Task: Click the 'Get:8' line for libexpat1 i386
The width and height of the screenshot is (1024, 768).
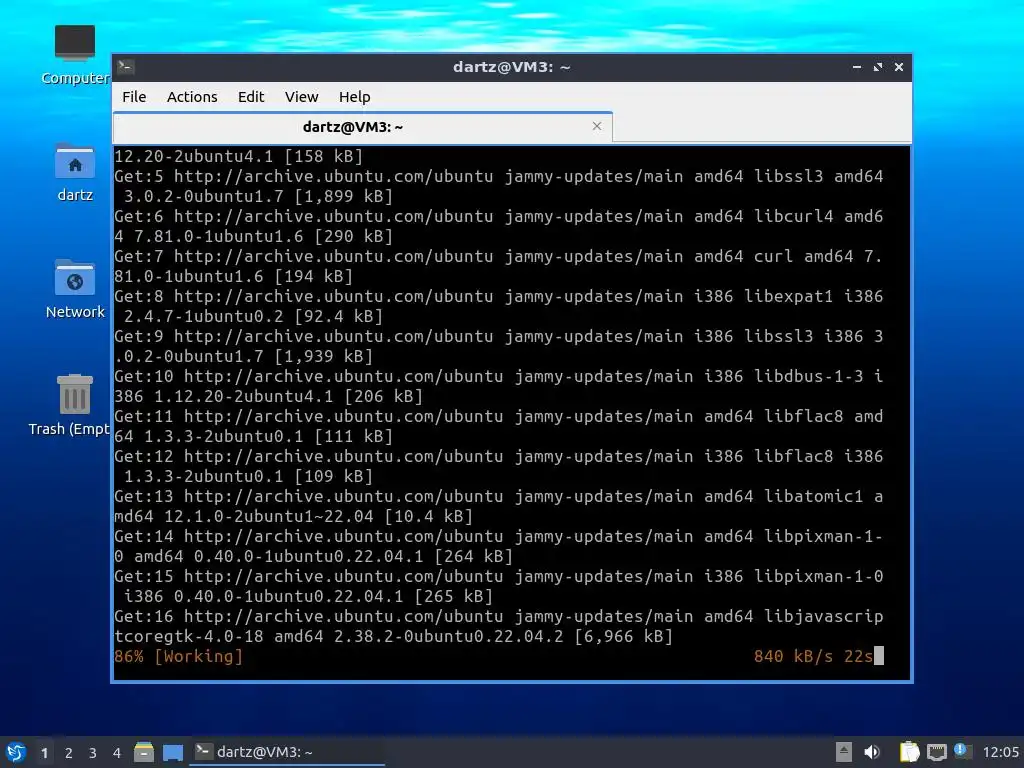Action: (499, 306)
